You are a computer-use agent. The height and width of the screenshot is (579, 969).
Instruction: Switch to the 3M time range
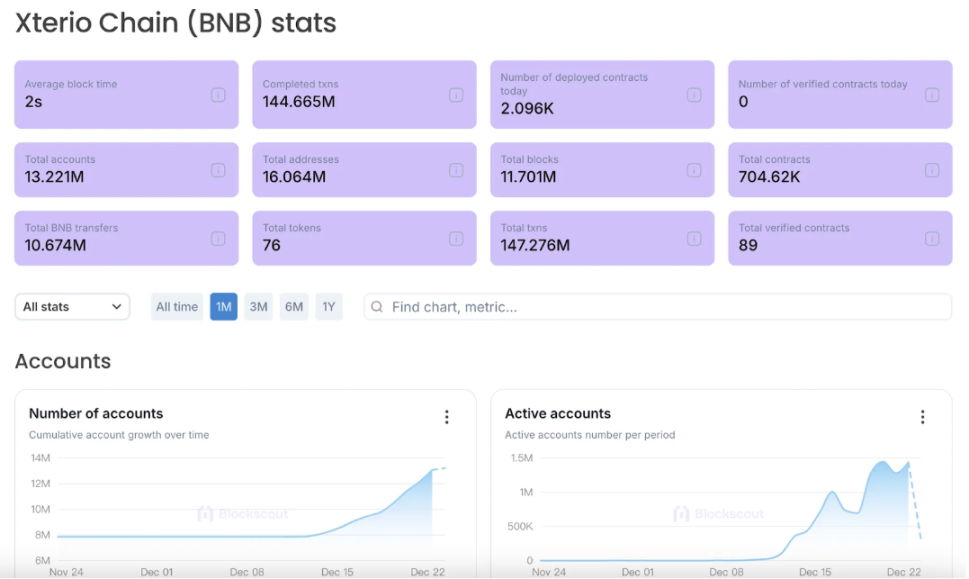259,307
